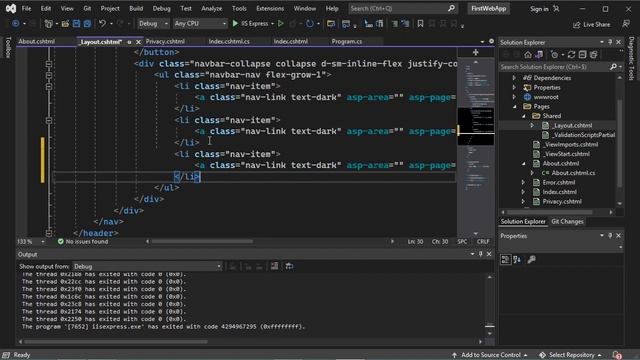This screenshot has height=360, width=640.
Task: Switch to the About.cshtml editor tab
Action: point(37,41)
